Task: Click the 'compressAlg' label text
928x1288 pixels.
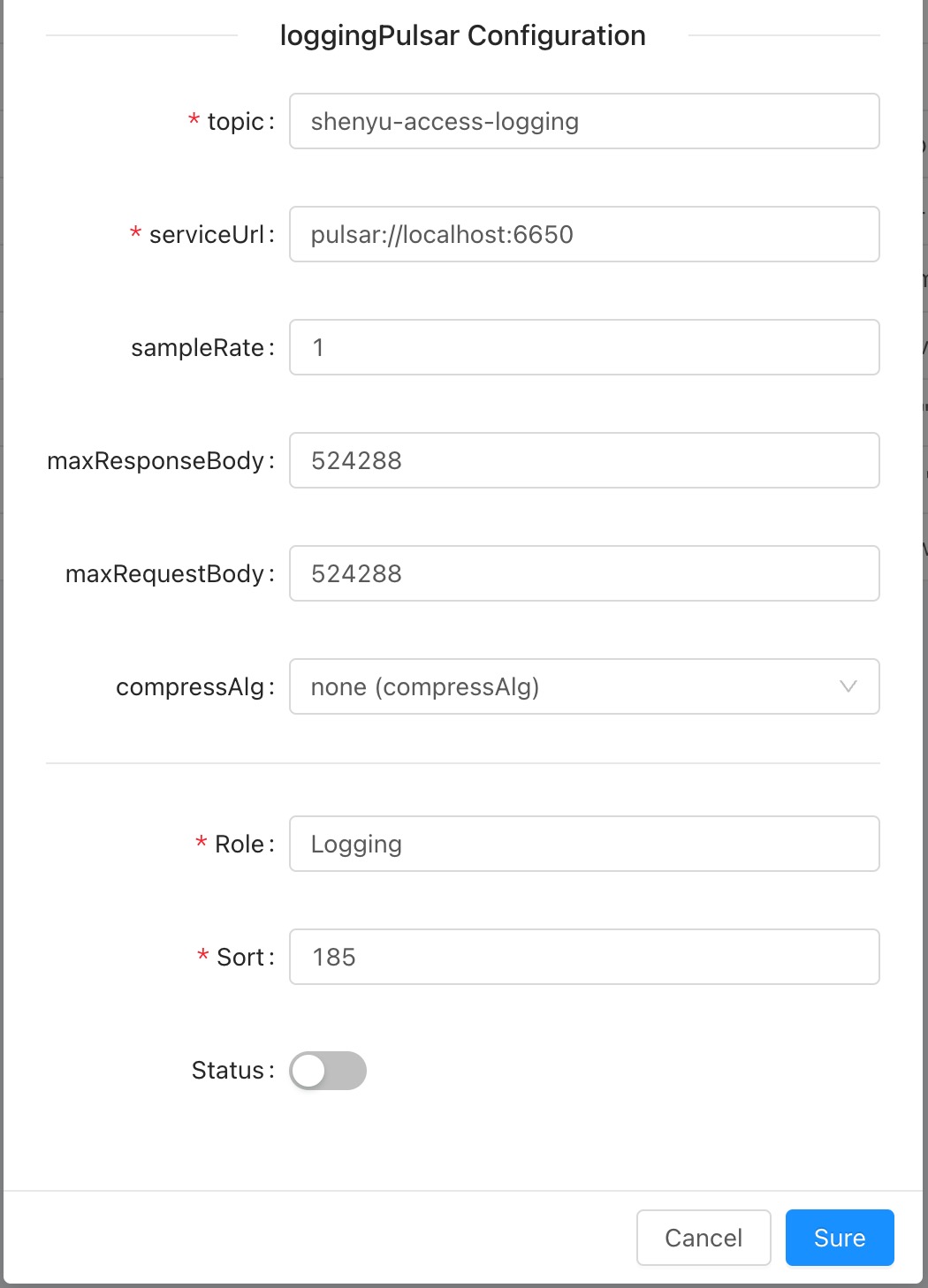Action: (190, 687)
